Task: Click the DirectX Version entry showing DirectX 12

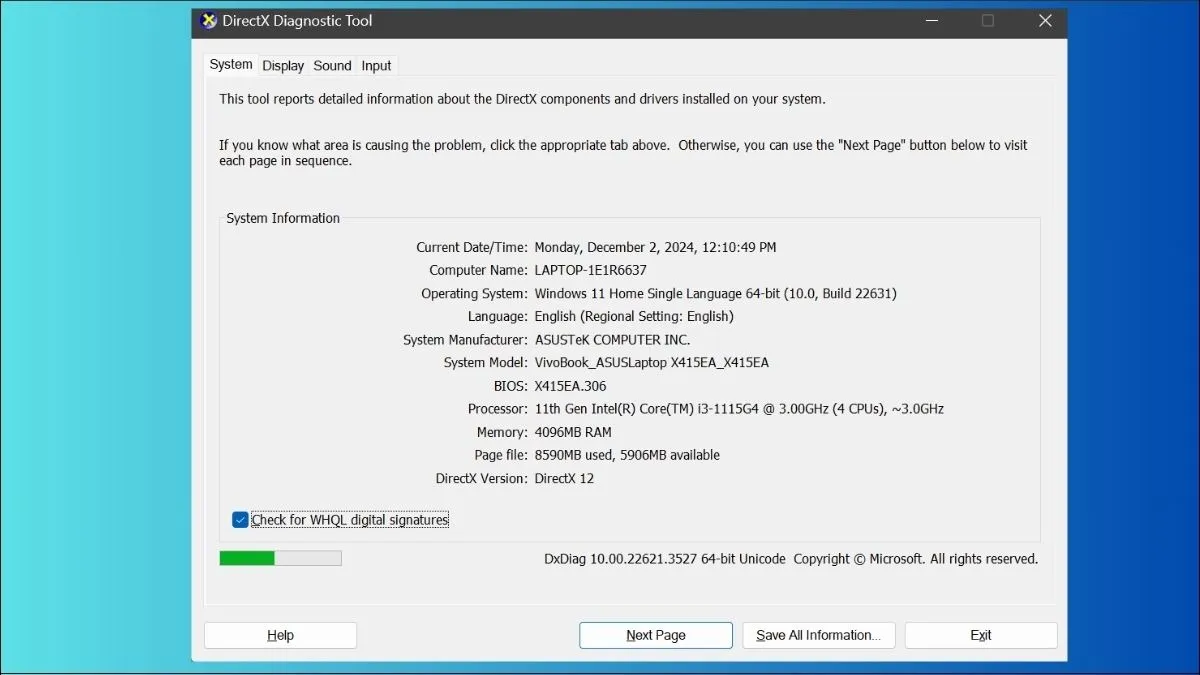Action: [563, 478]
